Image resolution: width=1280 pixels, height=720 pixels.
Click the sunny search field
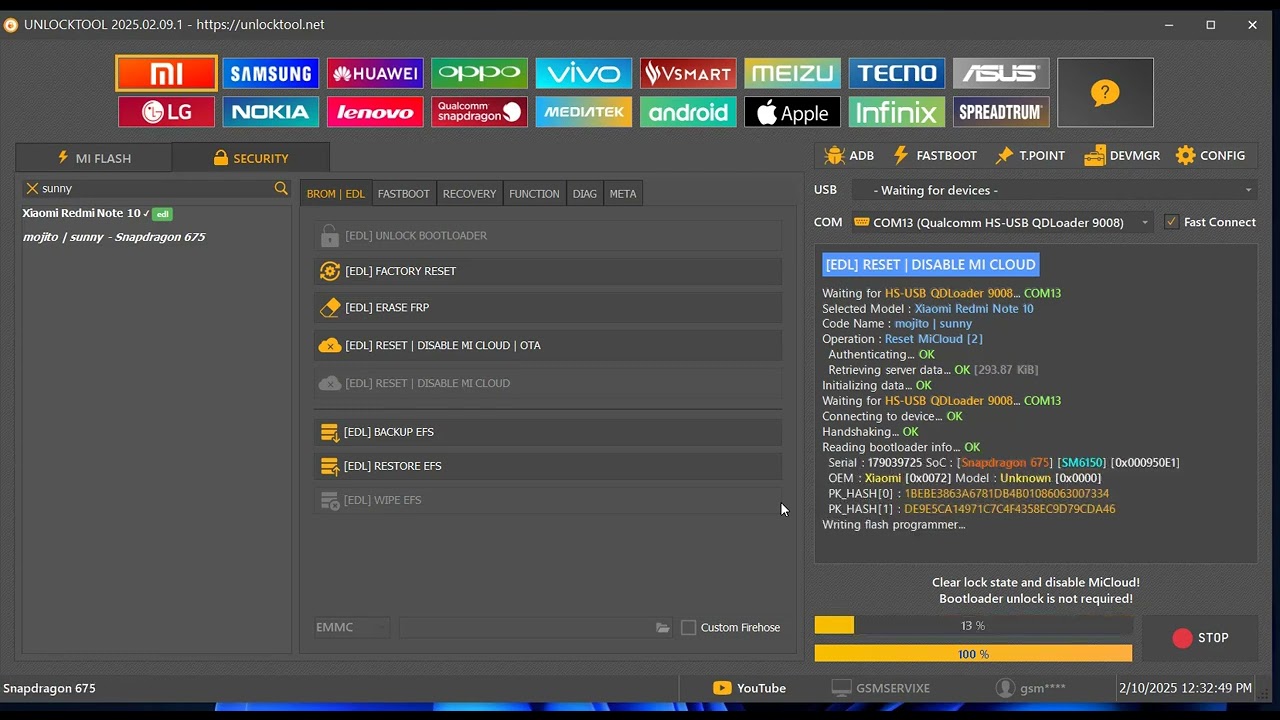[x=156, y=188]
